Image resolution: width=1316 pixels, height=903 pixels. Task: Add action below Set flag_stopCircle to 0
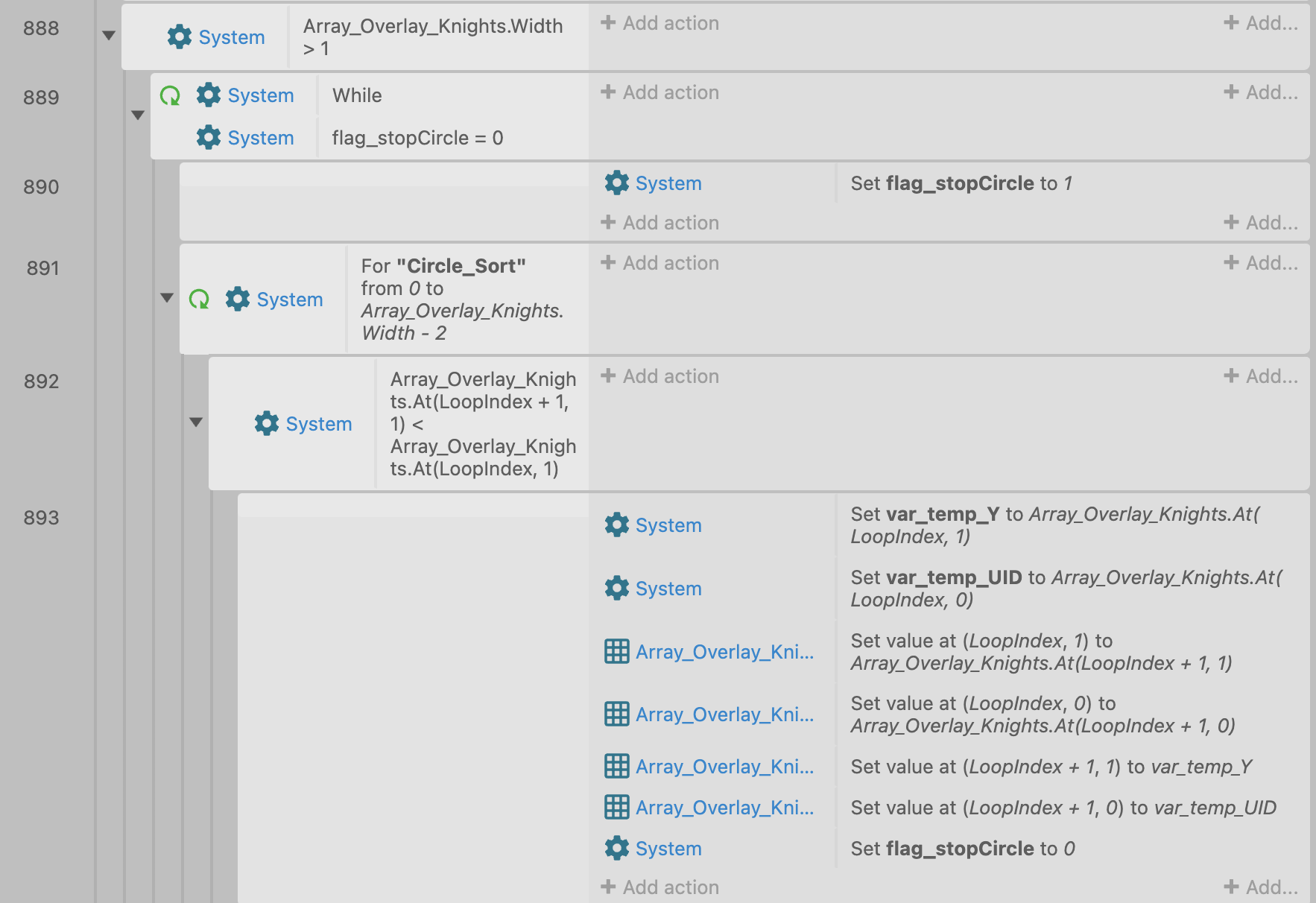(660, 887)
